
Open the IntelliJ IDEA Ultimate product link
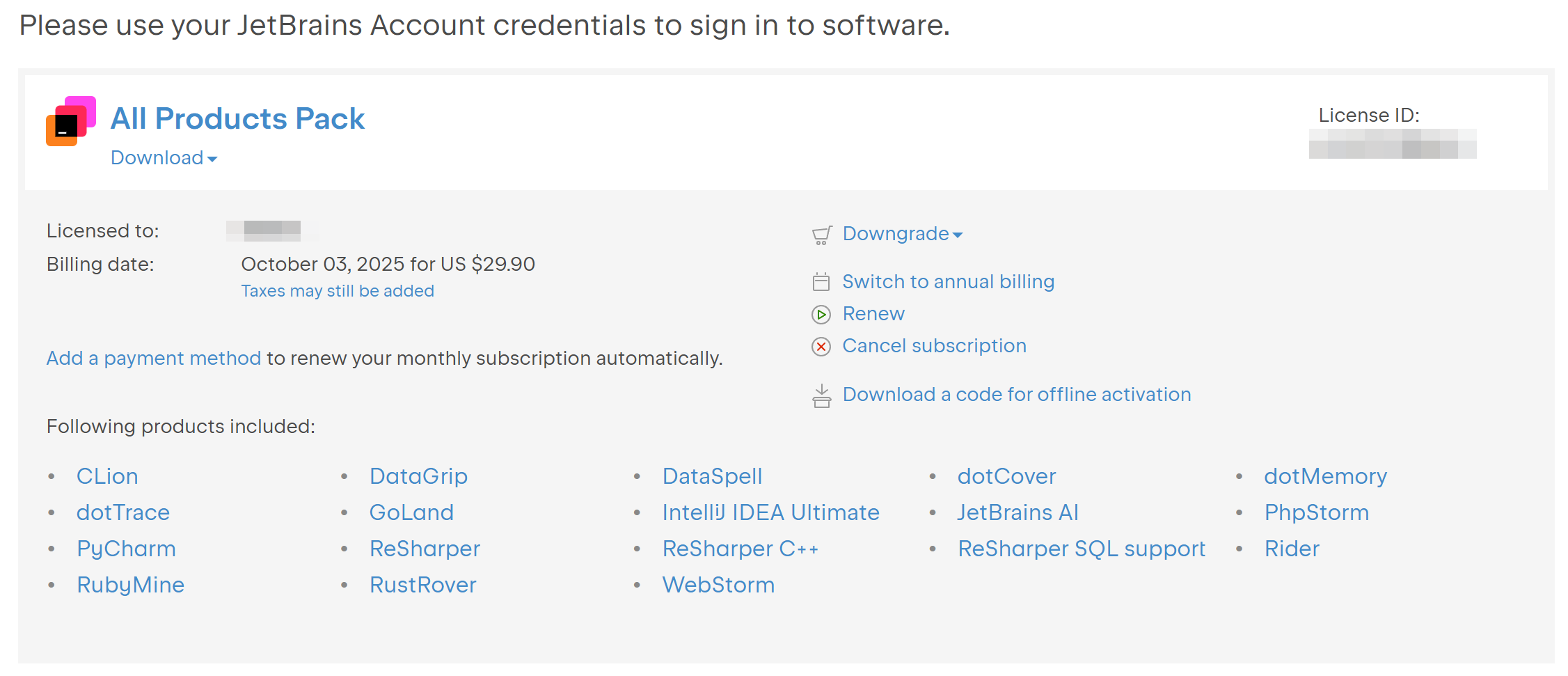tap(770, 513)
